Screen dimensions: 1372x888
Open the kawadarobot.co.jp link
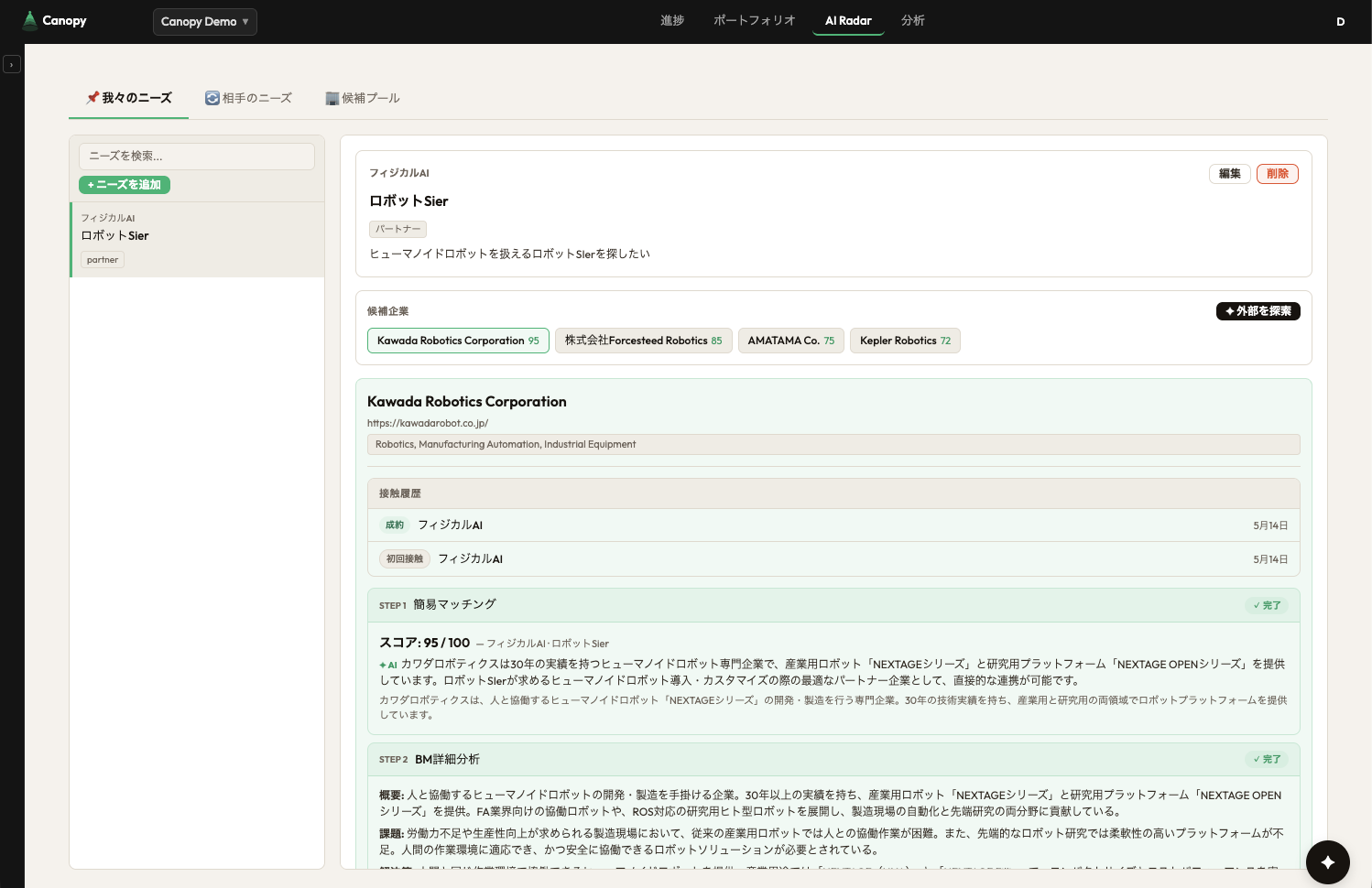(x=428, y=423)
